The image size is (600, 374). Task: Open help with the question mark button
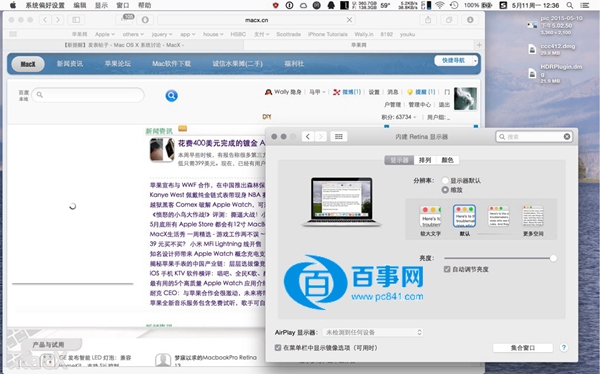coord(564,348)
